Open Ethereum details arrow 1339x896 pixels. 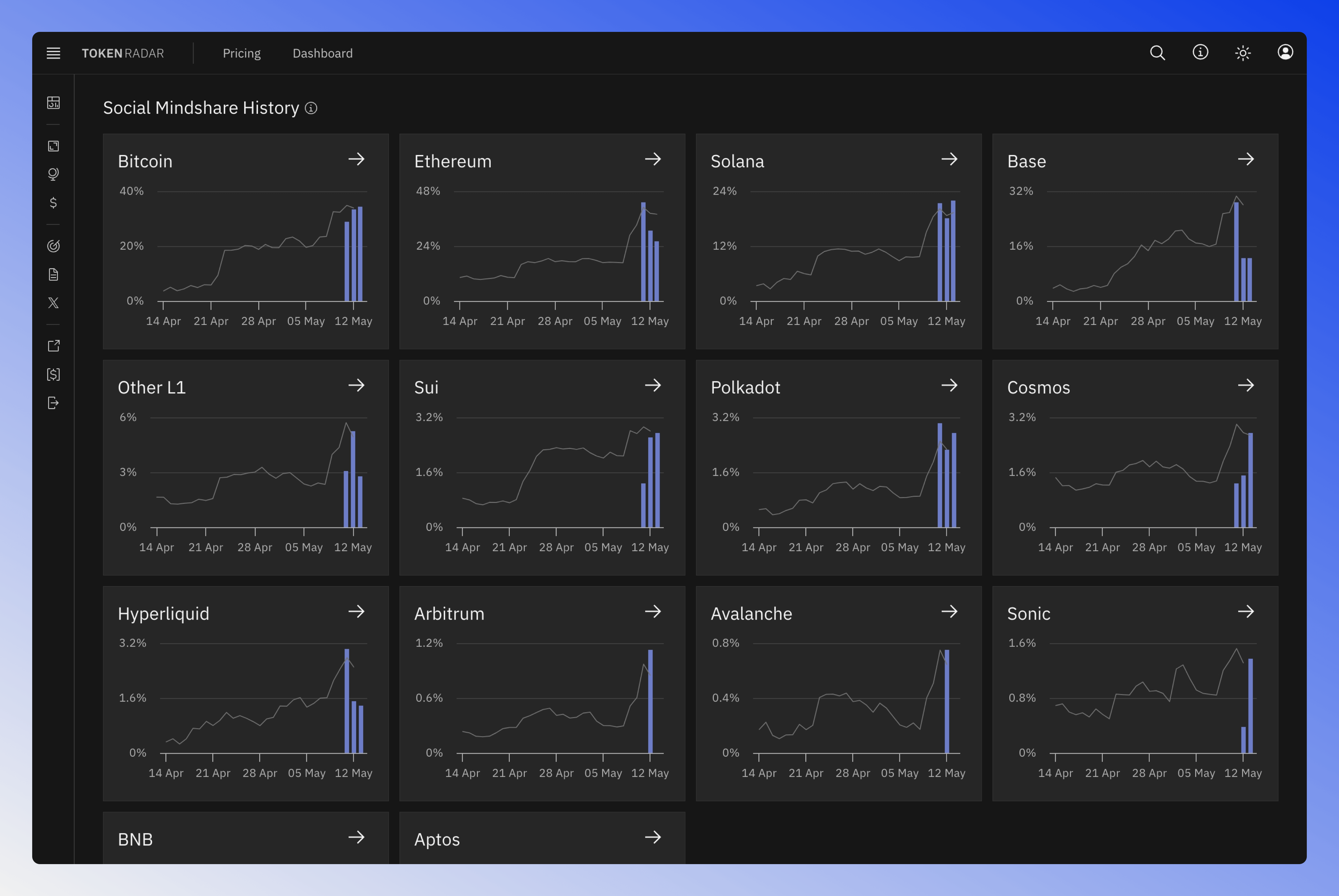pyautogui.click(x=653, y=159)
